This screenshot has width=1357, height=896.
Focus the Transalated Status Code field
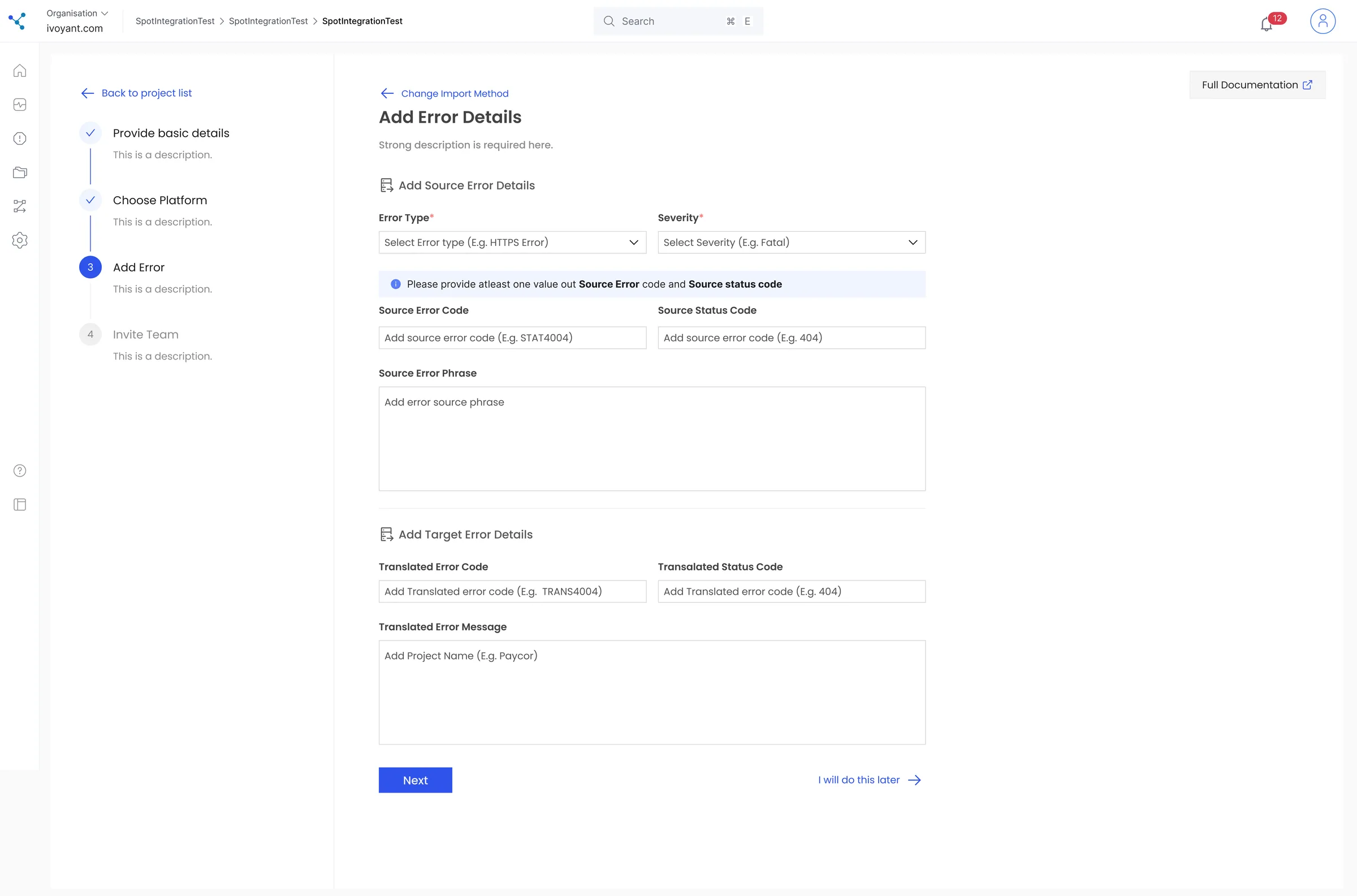(x=792, y=591)
